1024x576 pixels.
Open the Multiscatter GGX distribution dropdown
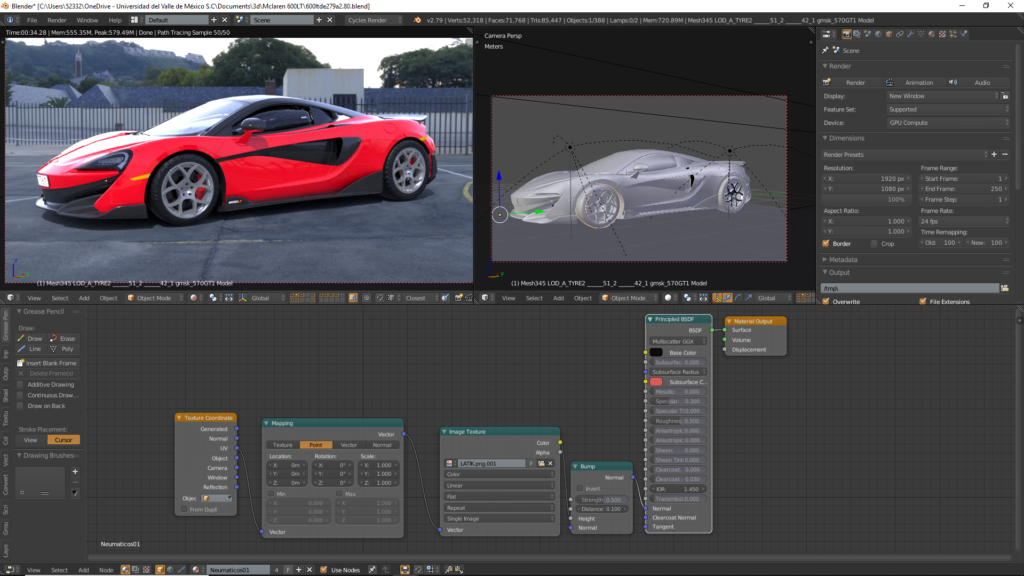click(x=677, y=341)
